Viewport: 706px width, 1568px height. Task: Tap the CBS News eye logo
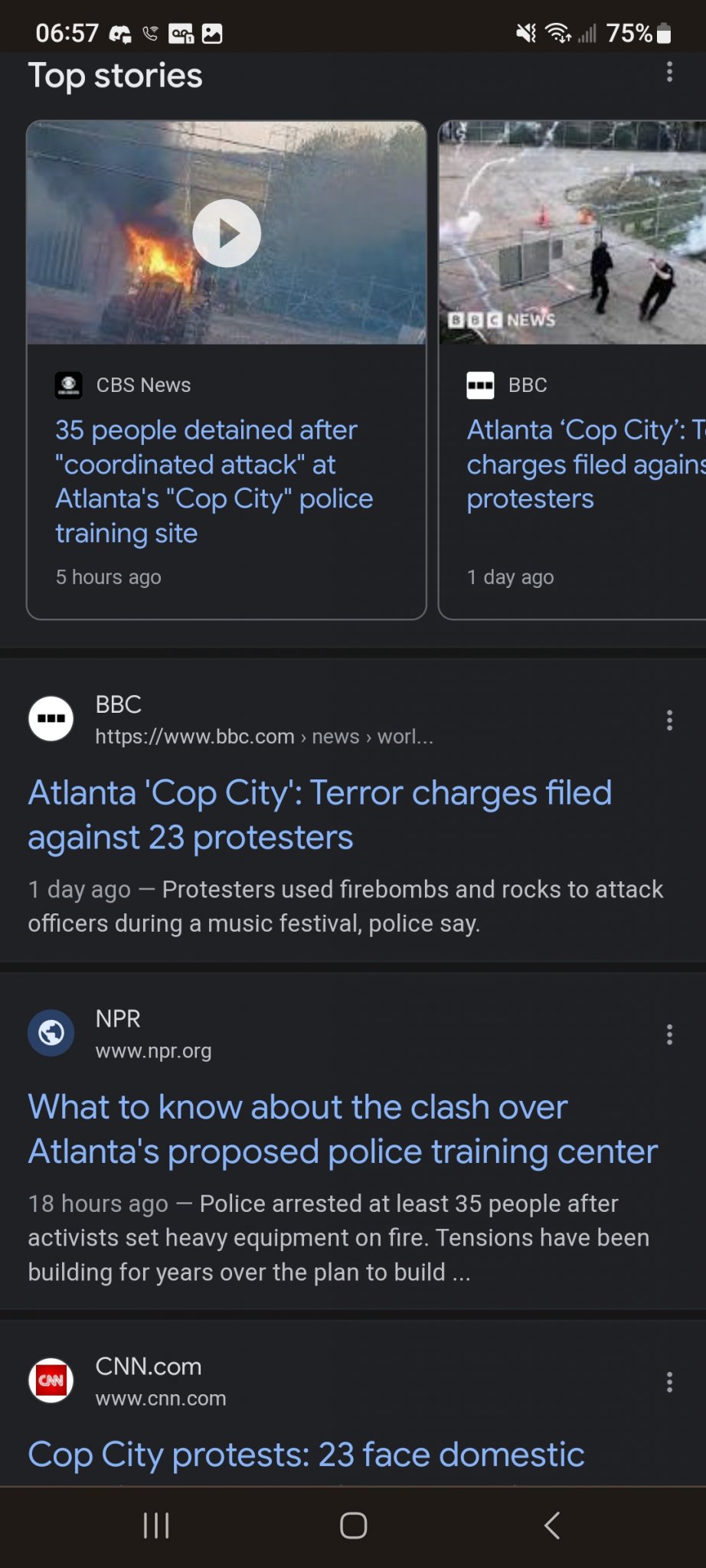(69, 384)
